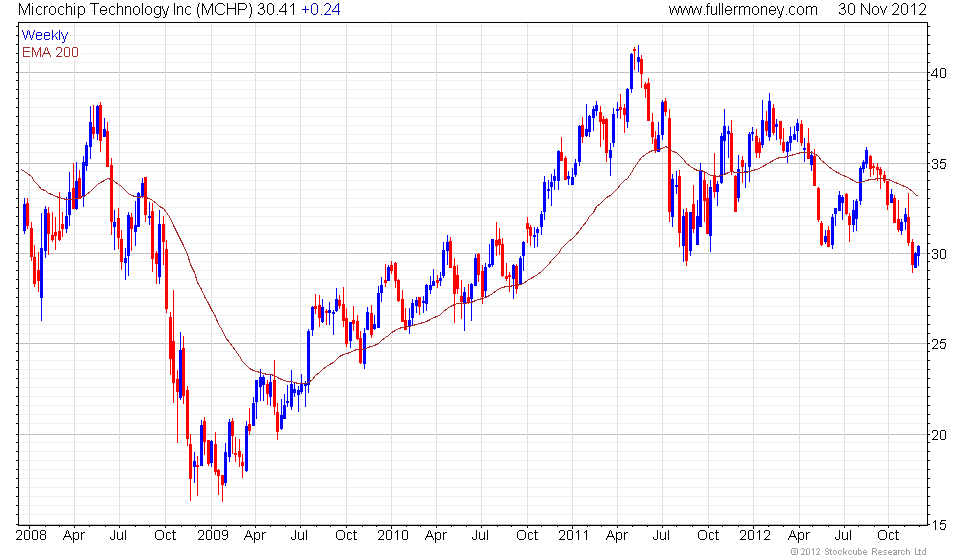Click the 25 price axis label
The height and width of the screenshot is (560, 980).
[x=939, y=344]
